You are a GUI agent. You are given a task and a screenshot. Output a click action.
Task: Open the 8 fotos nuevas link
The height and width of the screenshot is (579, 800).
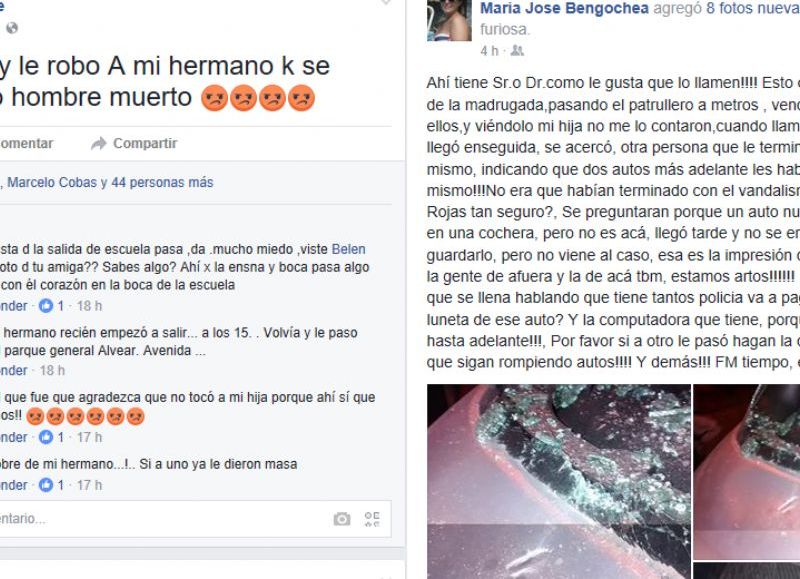(753, 8)
